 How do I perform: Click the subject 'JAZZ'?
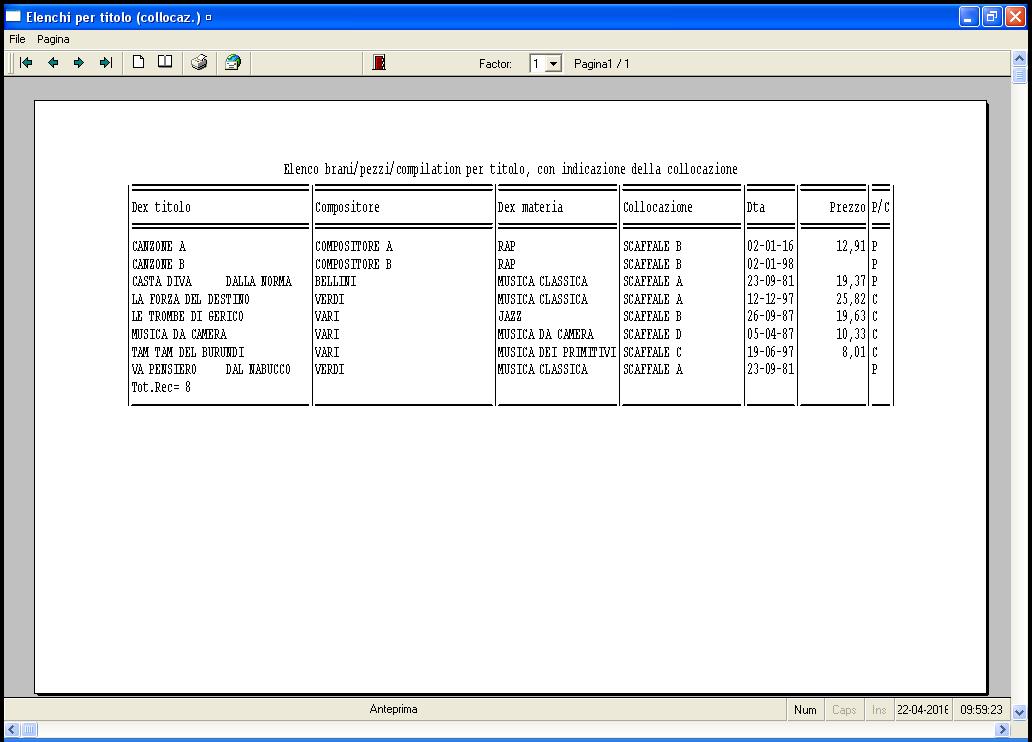click(509, 316)
